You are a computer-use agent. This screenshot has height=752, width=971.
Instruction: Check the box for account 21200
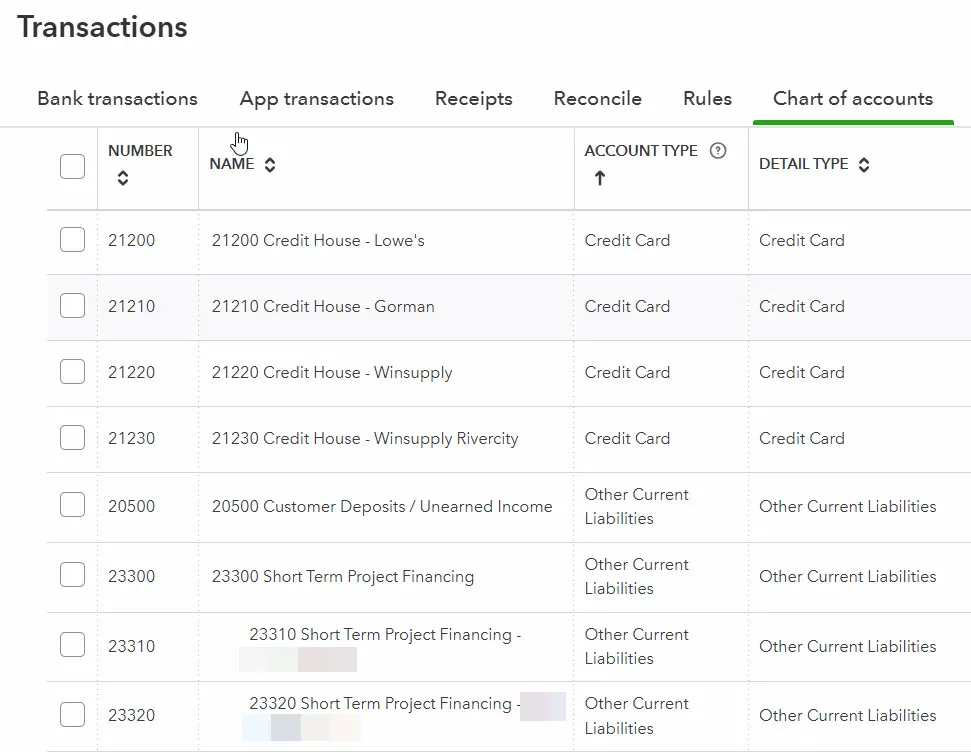tap(73, 240)
